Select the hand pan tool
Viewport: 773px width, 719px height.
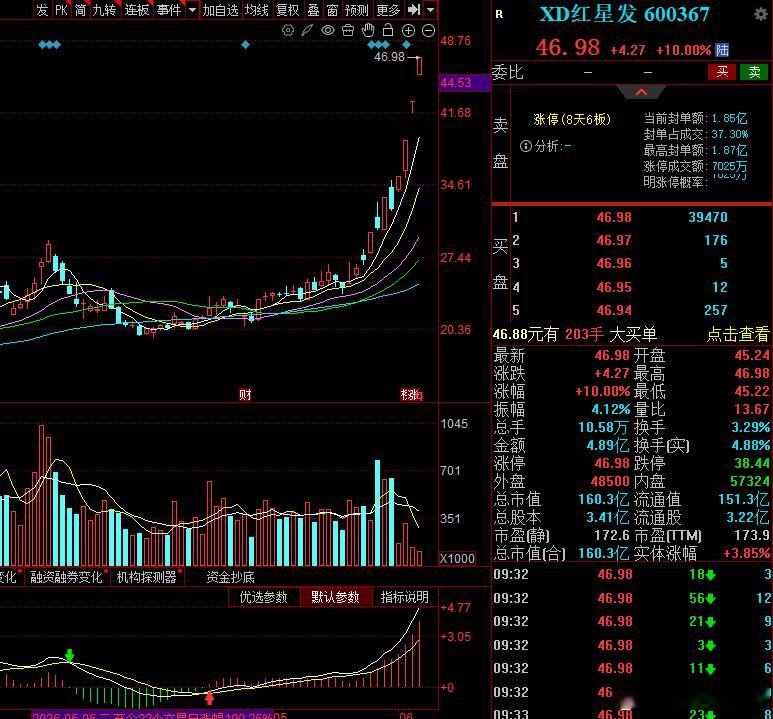pos(368,30)
